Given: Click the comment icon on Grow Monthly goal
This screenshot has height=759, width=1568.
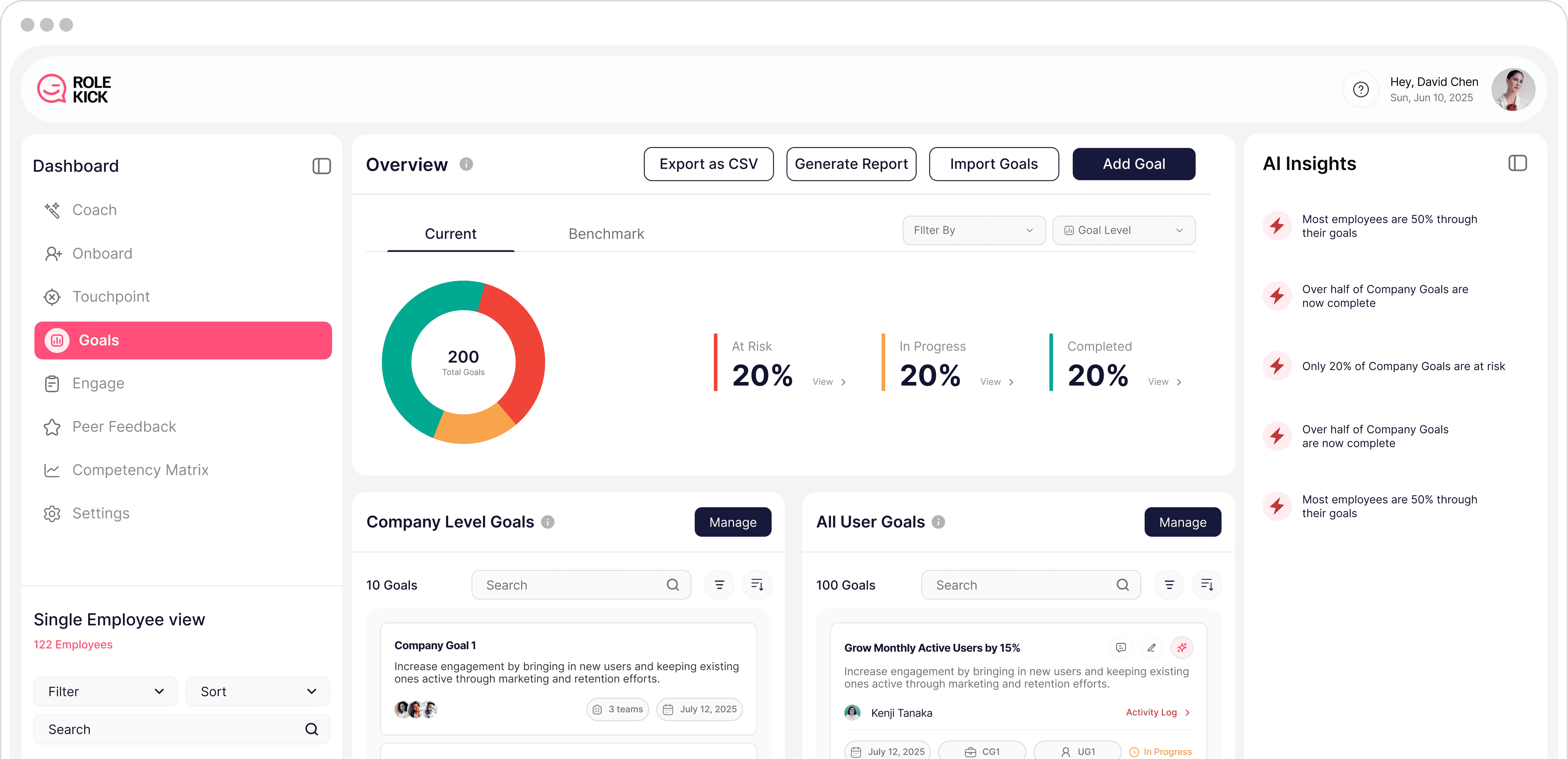Looking at the screenshot, I should coord(1121,648).
